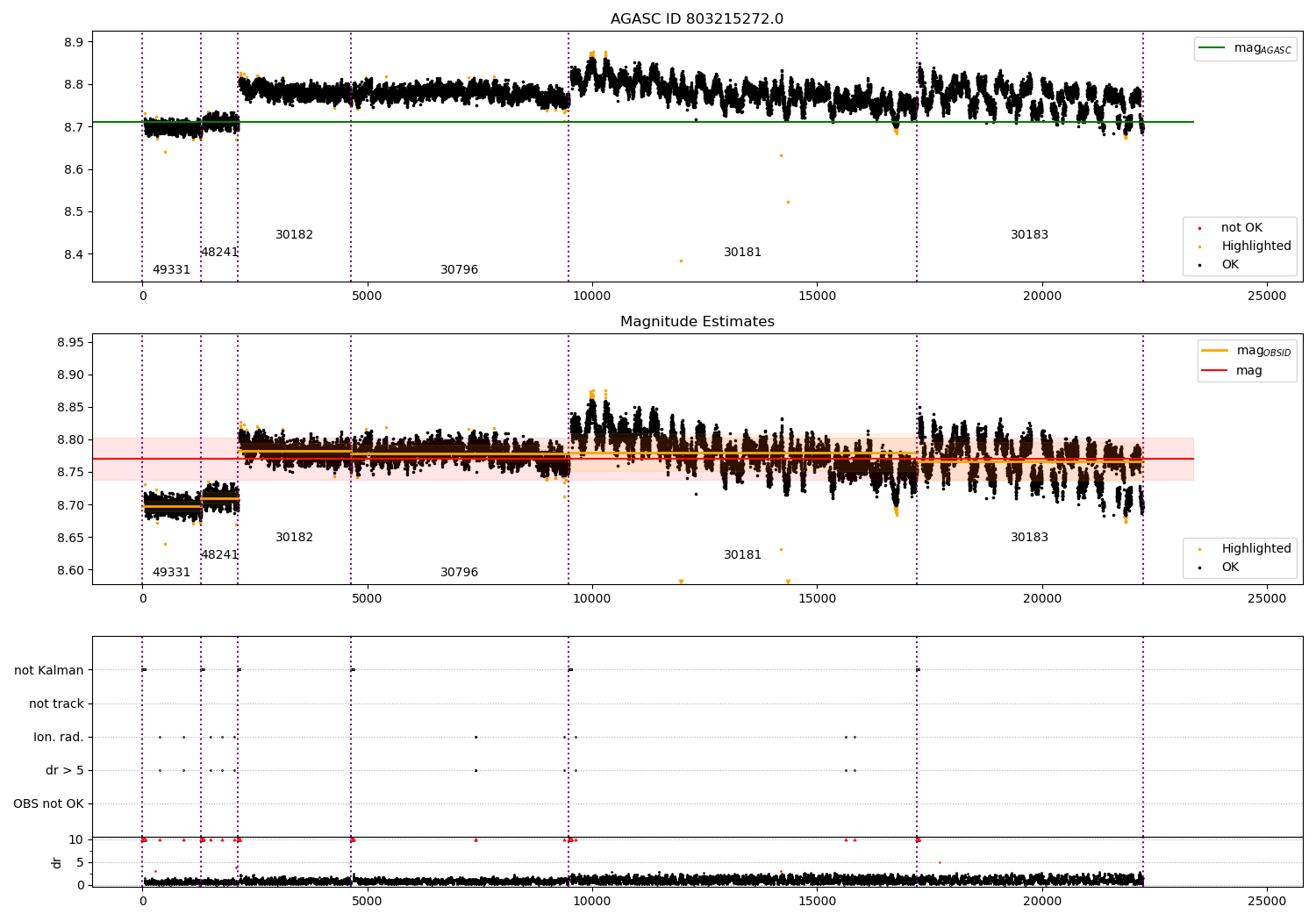This screenshot has height=921, width=1316.
Task: Click the 'dr > 5' row label
Action: 65,771
